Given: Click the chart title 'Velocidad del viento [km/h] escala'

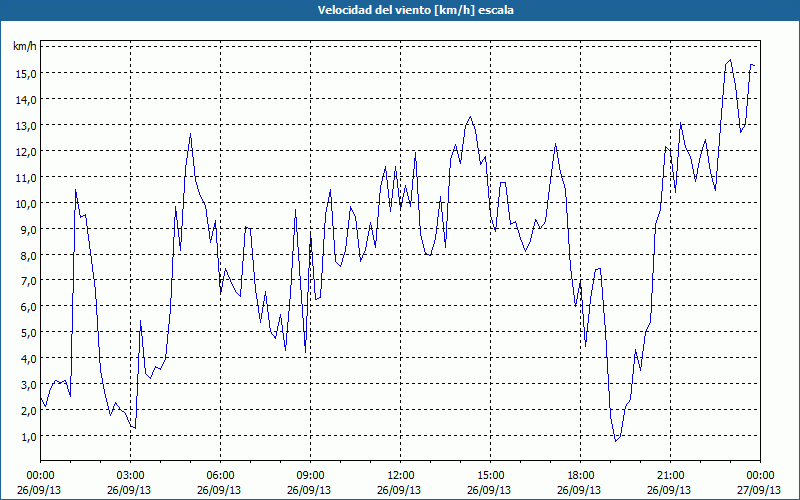Looking at the screenshot, I should point(415,10).
